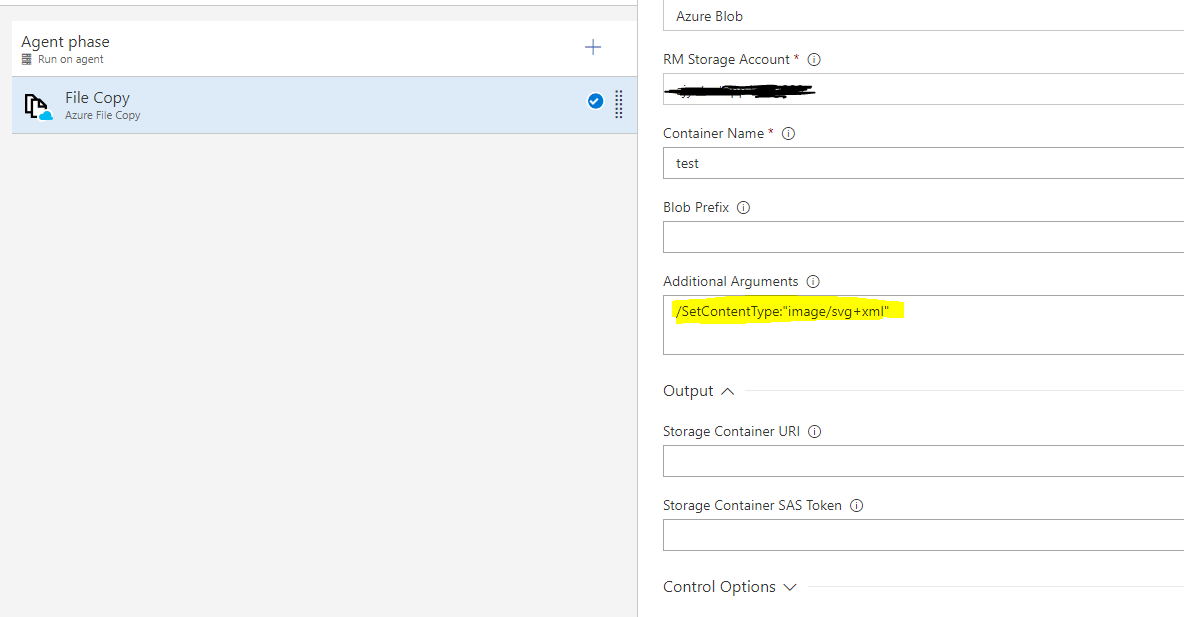Show info for Storage Container SAS Token

856,506
